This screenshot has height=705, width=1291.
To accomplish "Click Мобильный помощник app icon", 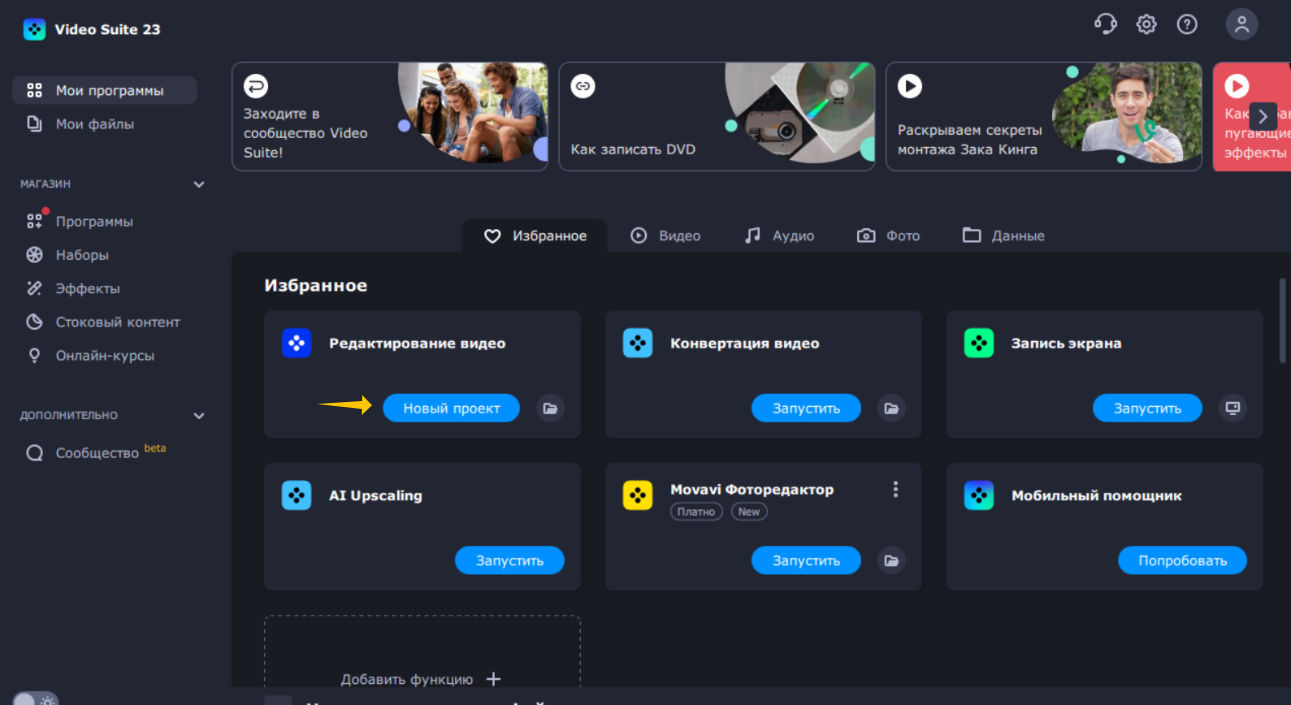I will pos(979,495).
